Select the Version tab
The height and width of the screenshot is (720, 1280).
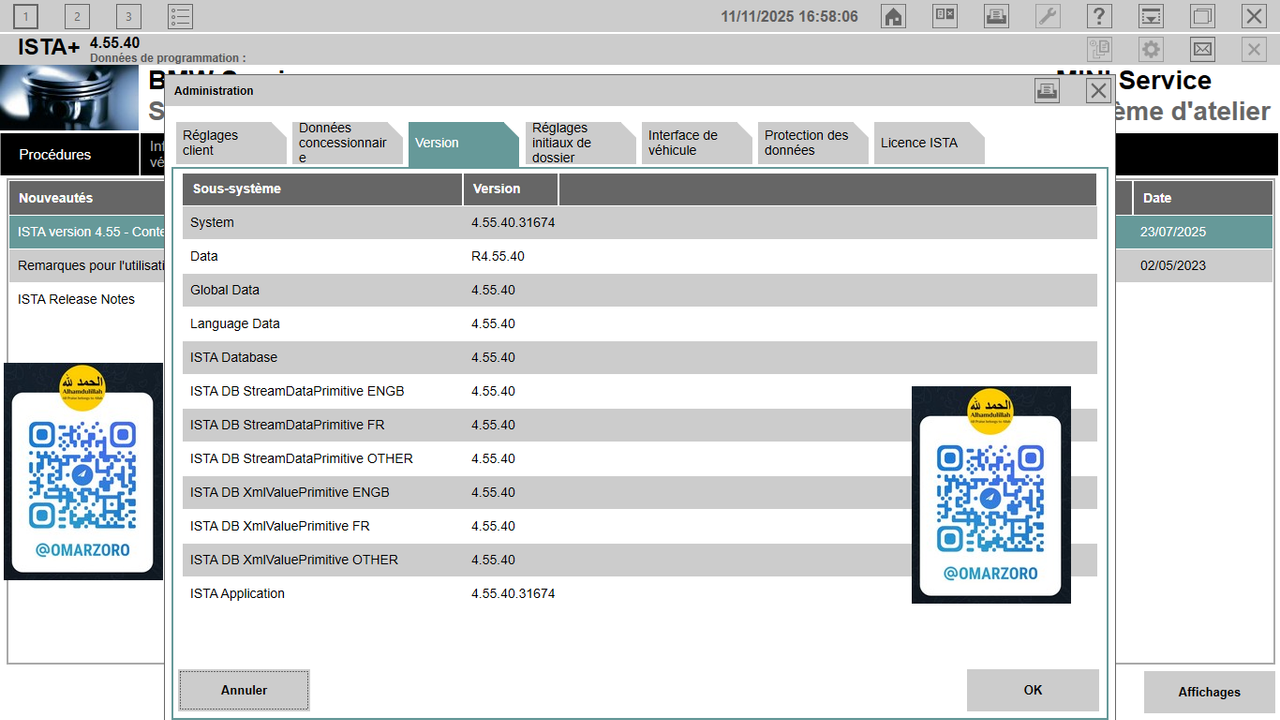(x=464, y=143)
